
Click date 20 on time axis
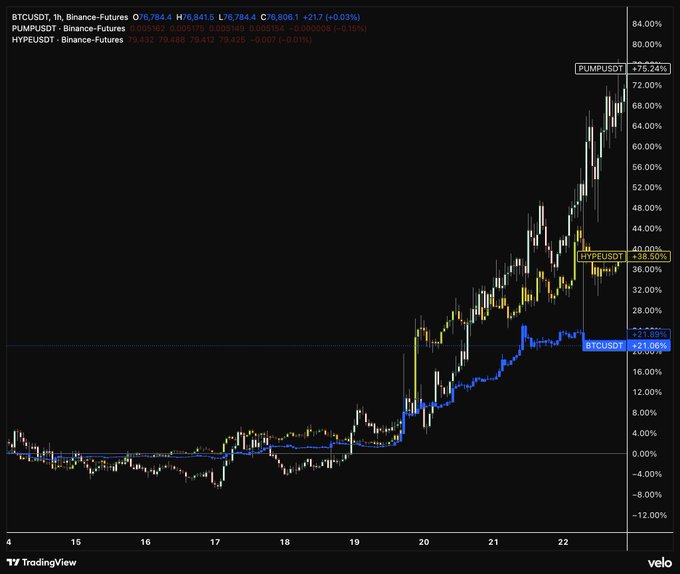coord(424,542)
